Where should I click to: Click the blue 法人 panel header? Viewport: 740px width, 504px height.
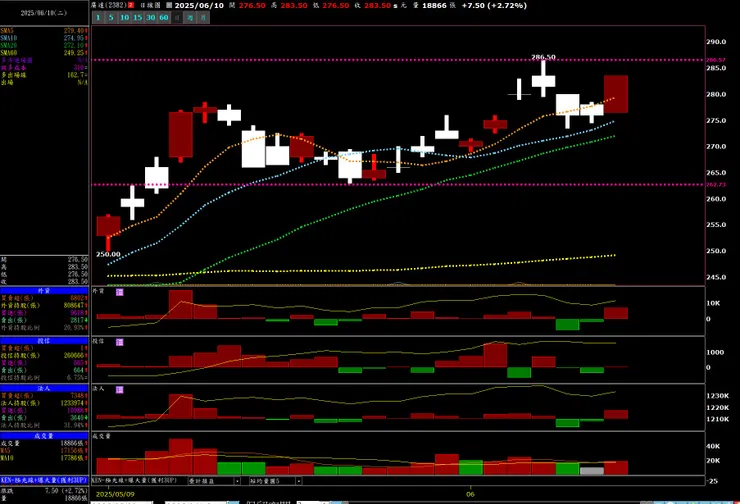[x=44, y=388]
